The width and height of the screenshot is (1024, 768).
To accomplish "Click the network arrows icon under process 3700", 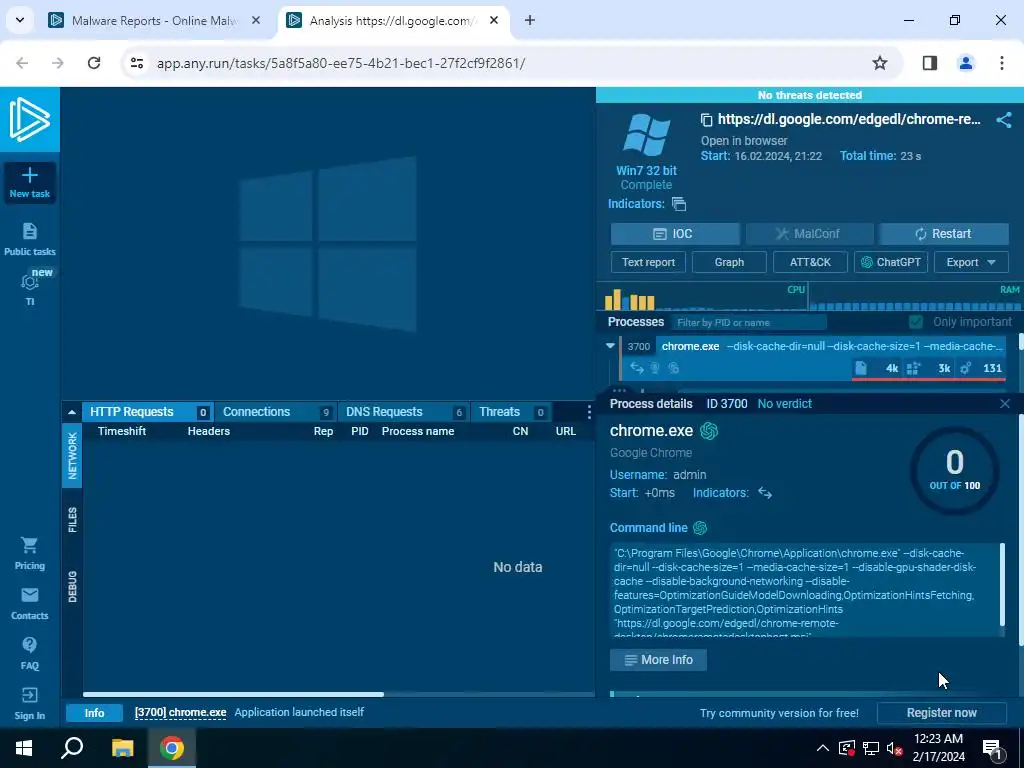I will click(636, 368).
